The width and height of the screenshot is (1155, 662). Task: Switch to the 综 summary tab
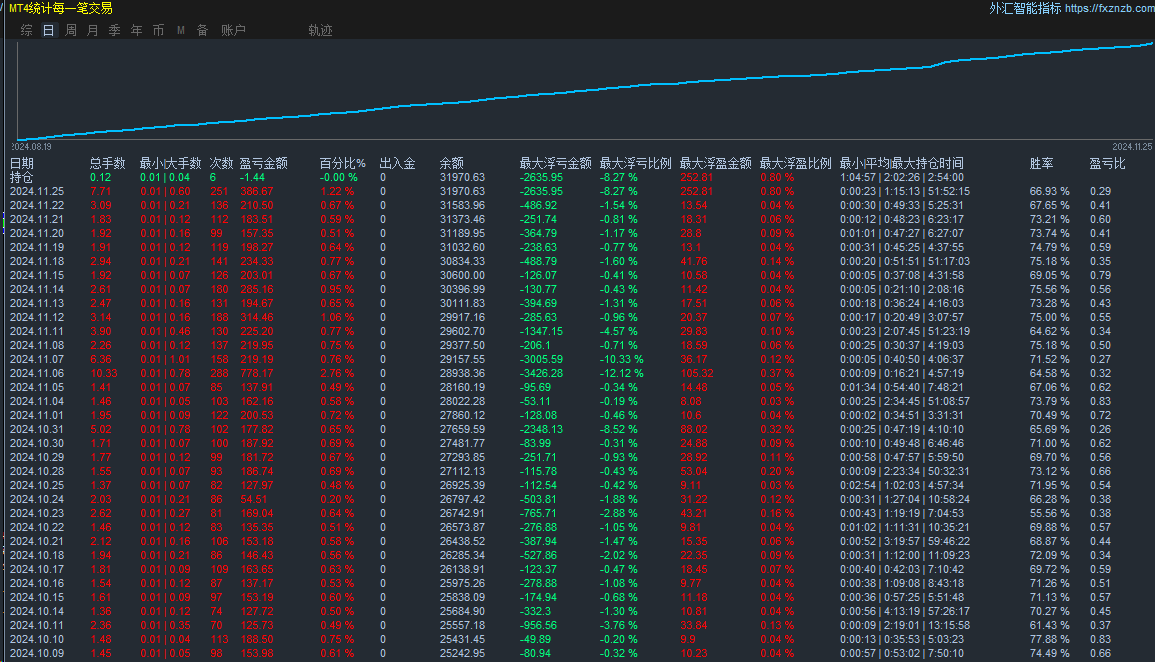(x=27, y=30)
